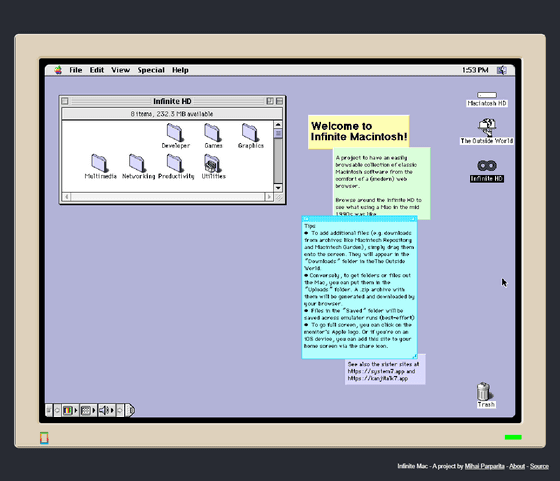The image size is (560, 481).
Task: Click the green project description sticky note
Action: tap(382, 182)
